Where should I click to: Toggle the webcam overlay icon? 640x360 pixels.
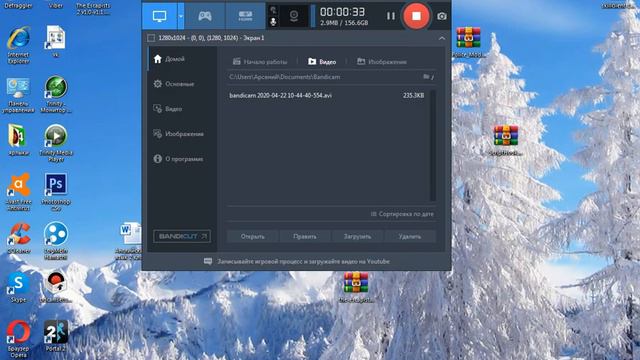294,16
